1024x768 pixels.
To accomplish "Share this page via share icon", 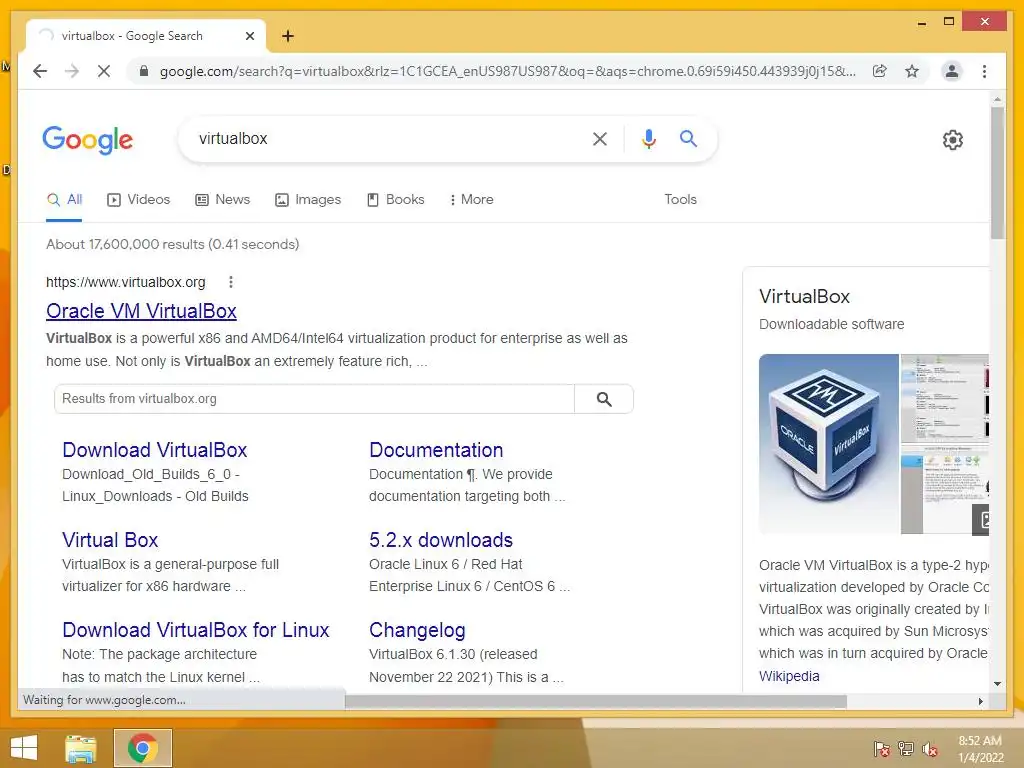I will click(880, 71).
